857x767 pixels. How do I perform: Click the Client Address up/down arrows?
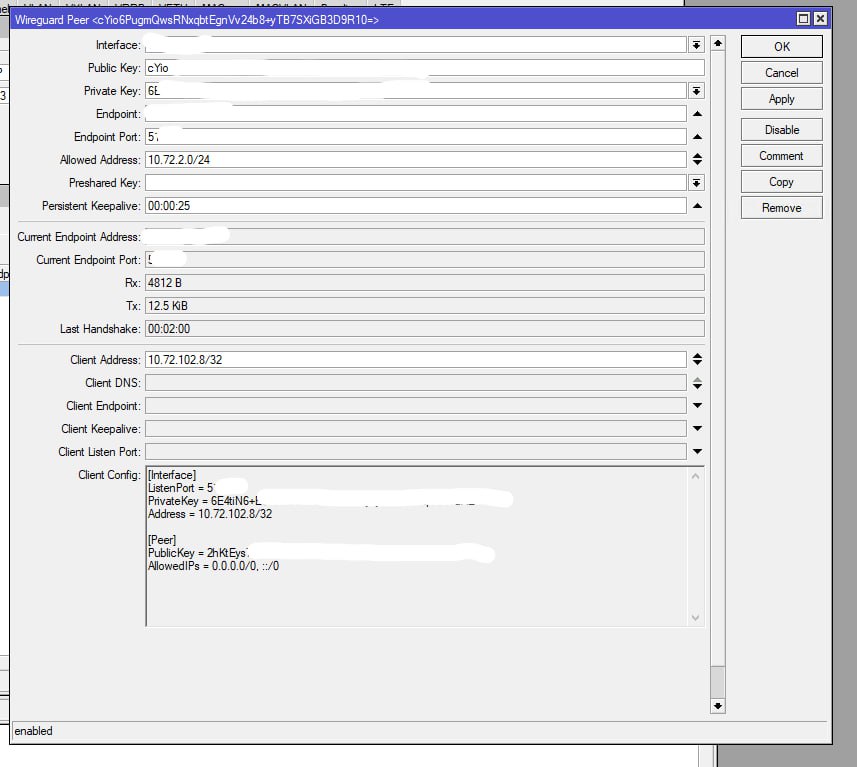click(697, 359)
